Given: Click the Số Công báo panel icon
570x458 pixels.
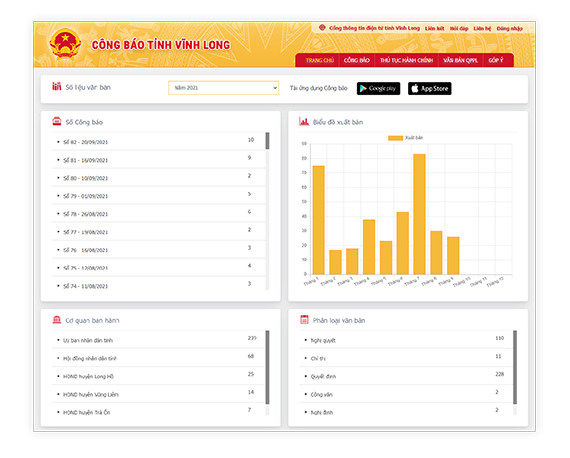Looking at the screenshot, I should 57,121.
